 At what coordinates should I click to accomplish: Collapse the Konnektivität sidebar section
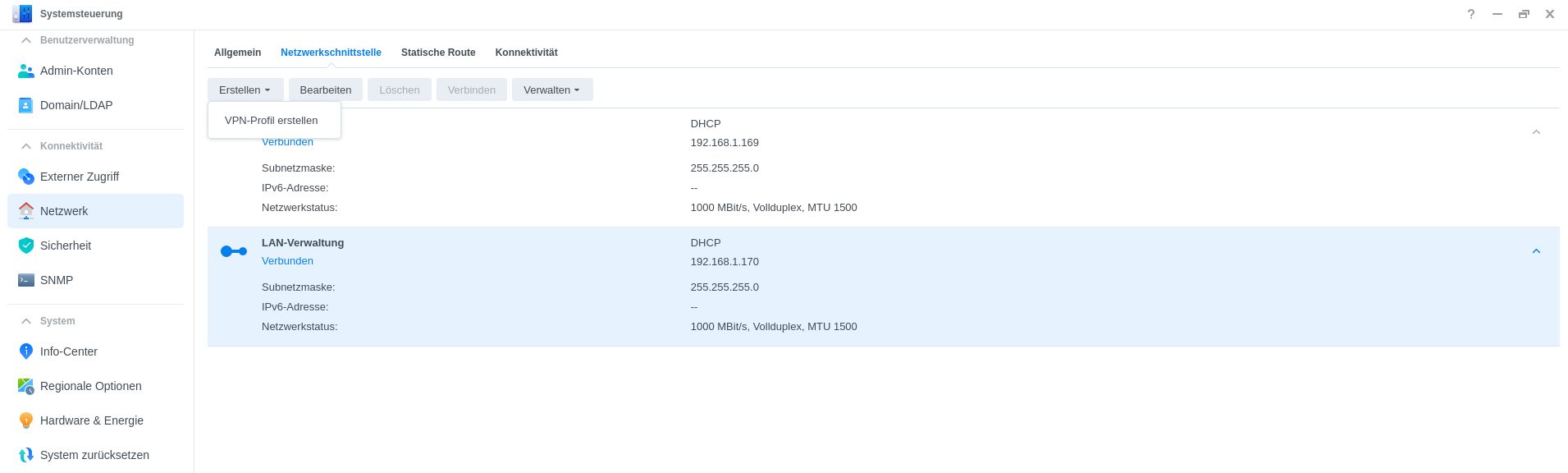(26, 146)
